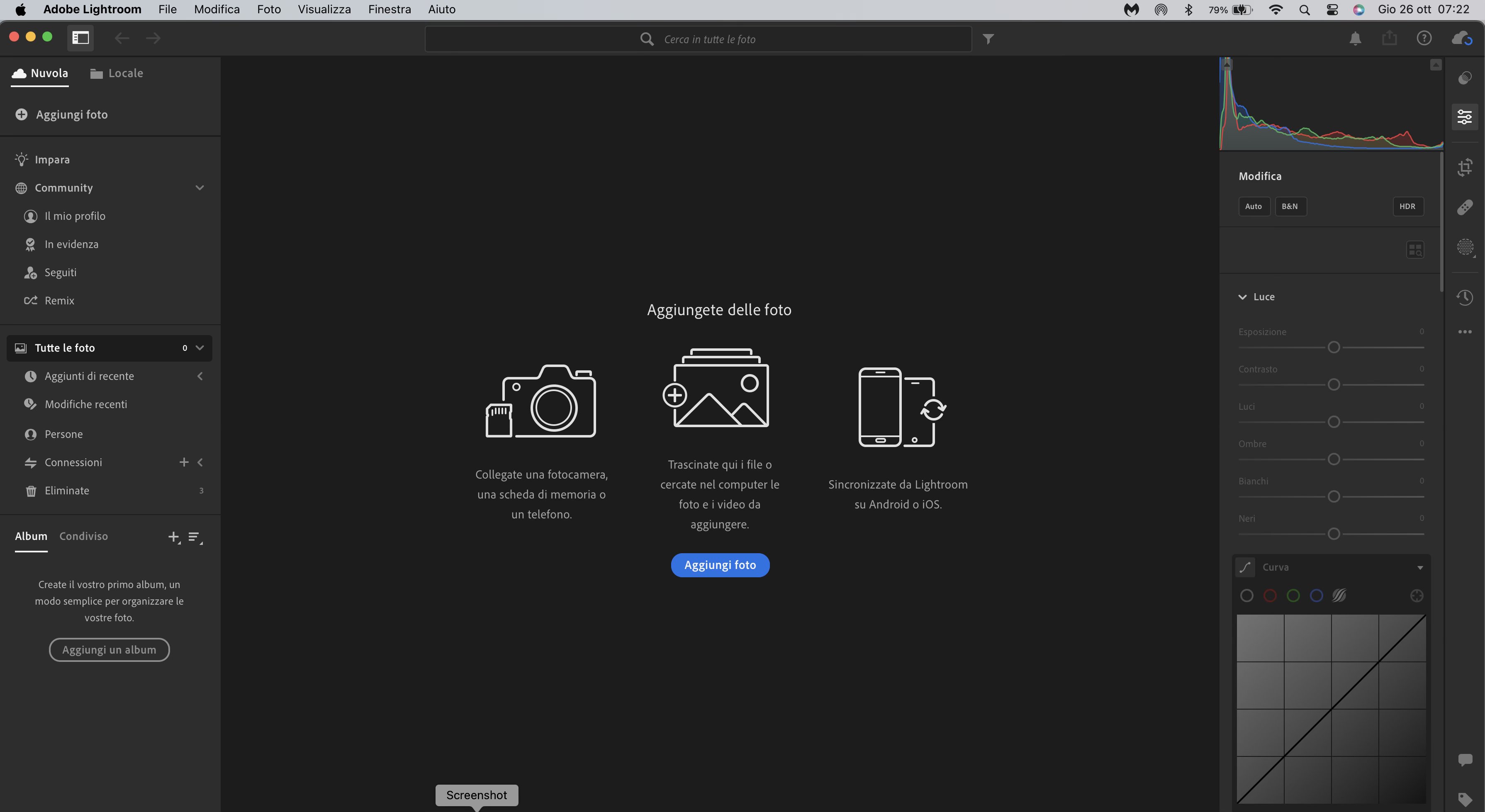
Task: Open the Crop and rotate tool
Action: 1465,167
